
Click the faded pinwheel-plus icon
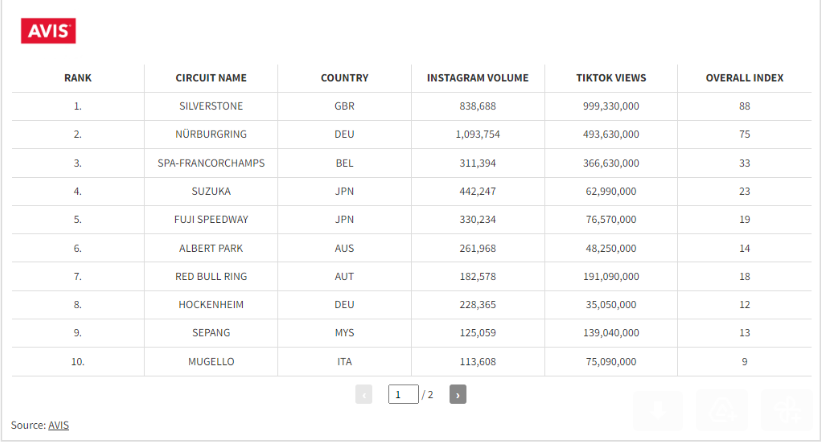point(786,411)
